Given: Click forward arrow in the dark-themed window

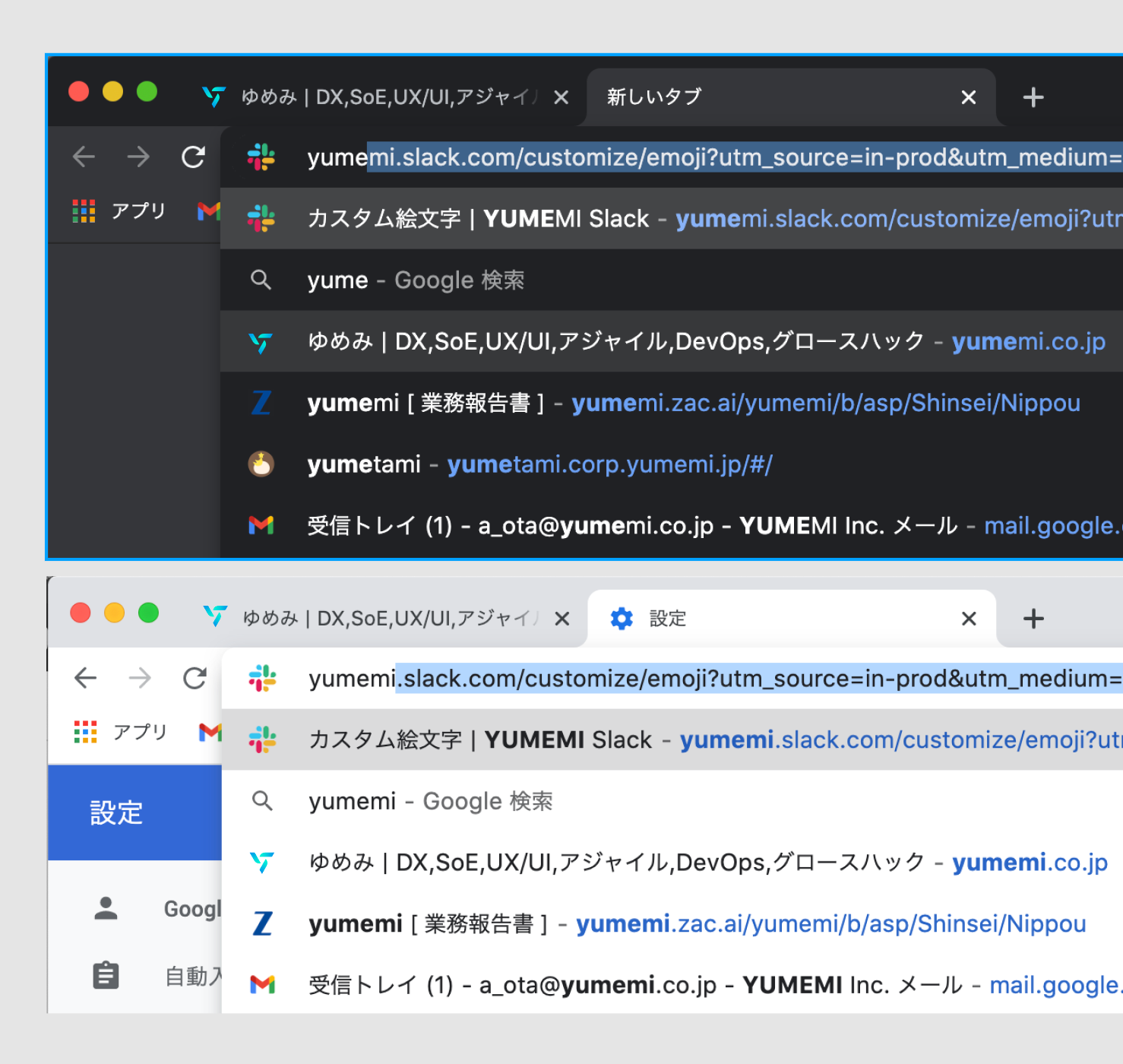Looking at the screenshot, I should pyautogui.click(x=138, y=157).
